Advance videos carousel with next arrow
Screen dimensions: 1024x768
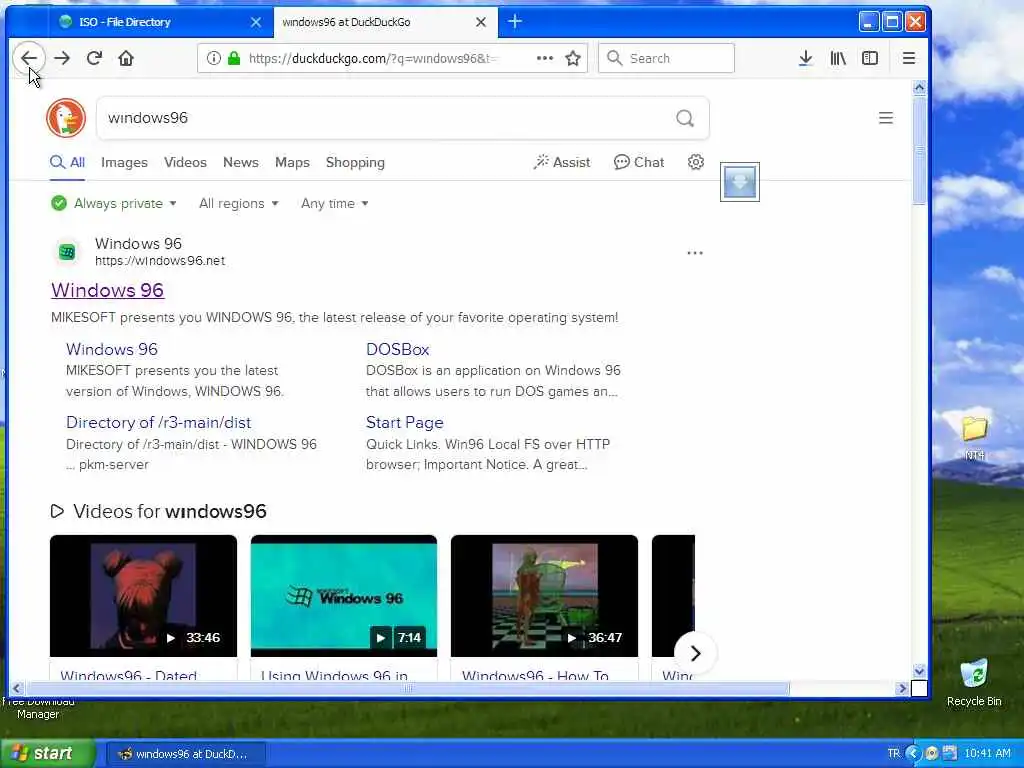pos(695,653)
